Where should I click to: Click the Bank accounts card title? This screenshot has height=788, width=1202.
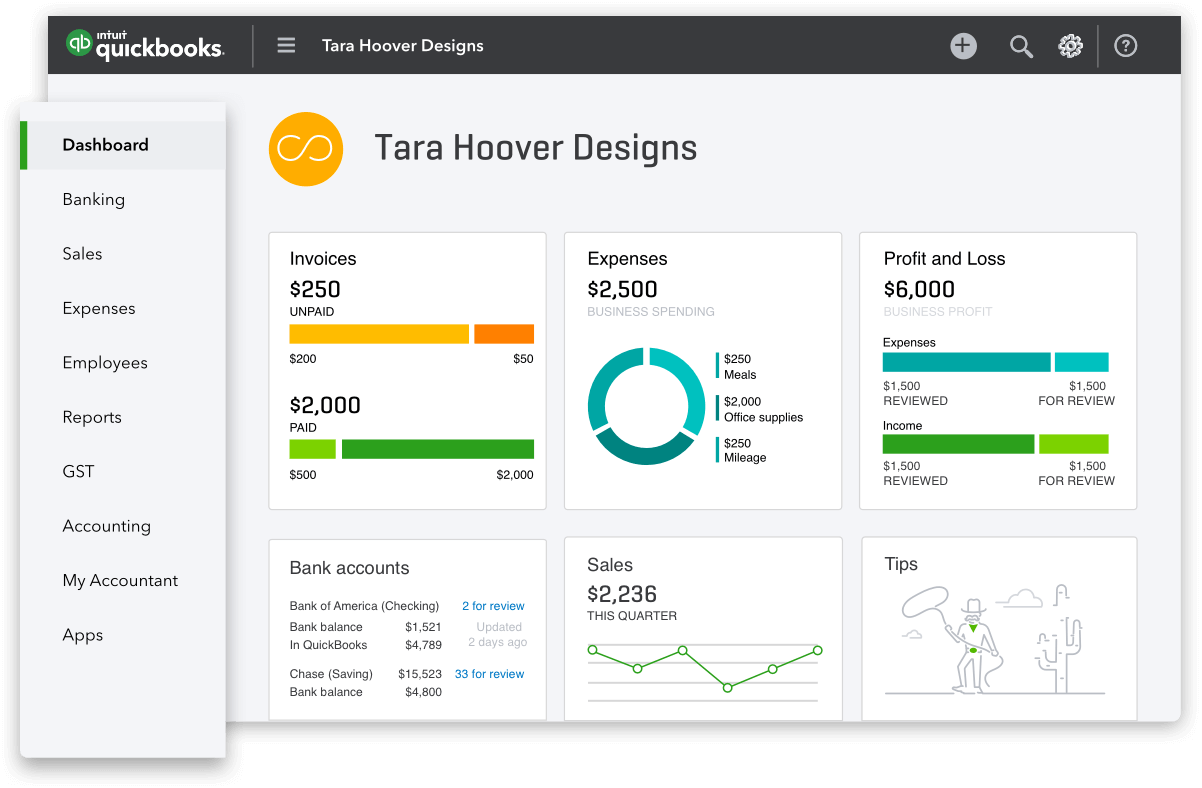point(349,568)
